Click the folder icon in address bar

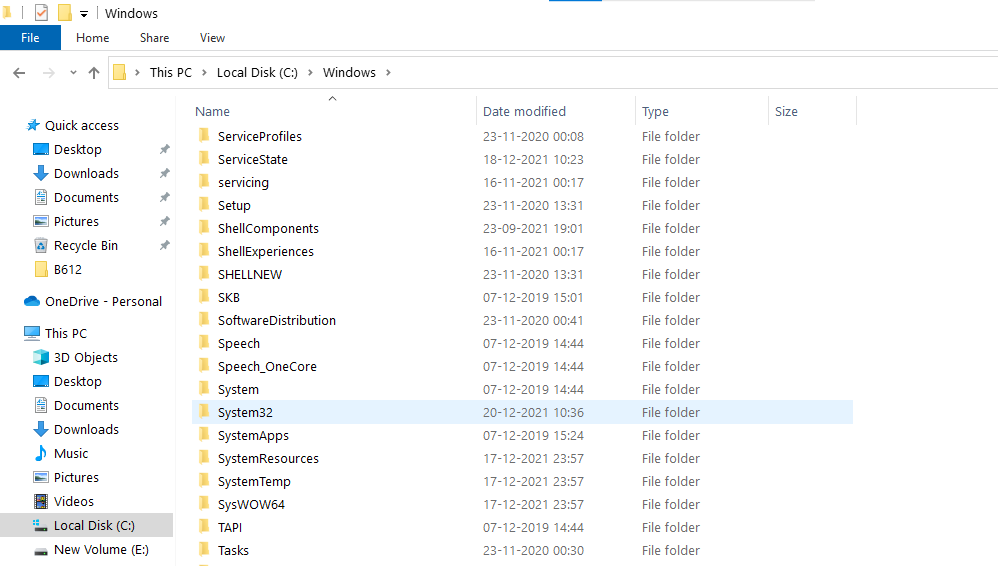pos(120,73)
